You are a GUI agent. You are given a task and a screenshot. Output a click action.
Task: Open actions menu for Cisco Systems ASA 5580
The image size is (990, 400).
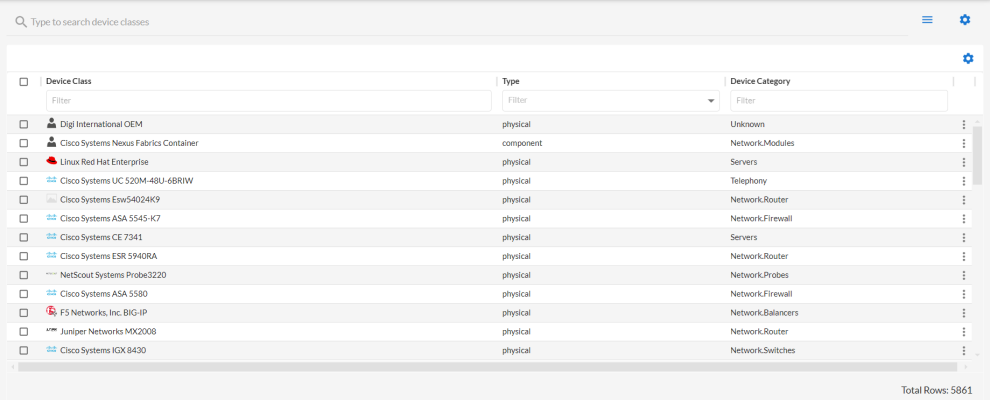(963, 294)
